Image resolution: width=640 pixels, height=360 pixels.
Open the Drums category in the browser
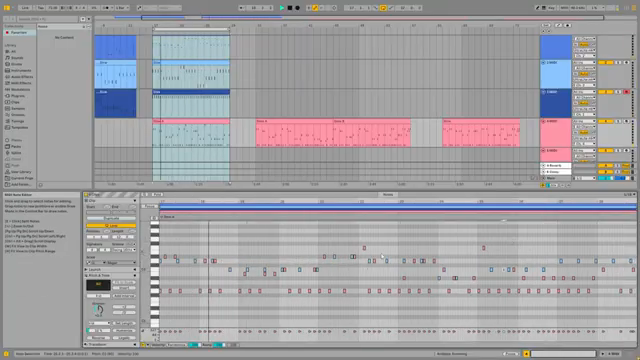click(x=17, y=64)
